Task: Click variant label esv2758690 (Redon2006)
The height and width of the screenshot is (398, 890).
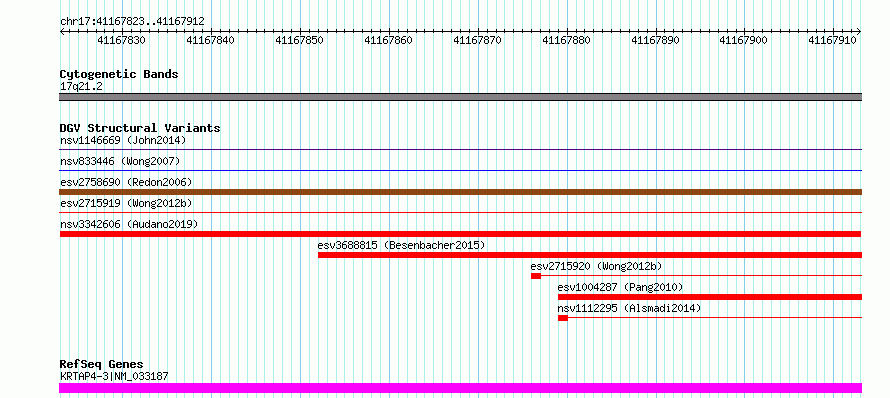Action: coord(126,182)
